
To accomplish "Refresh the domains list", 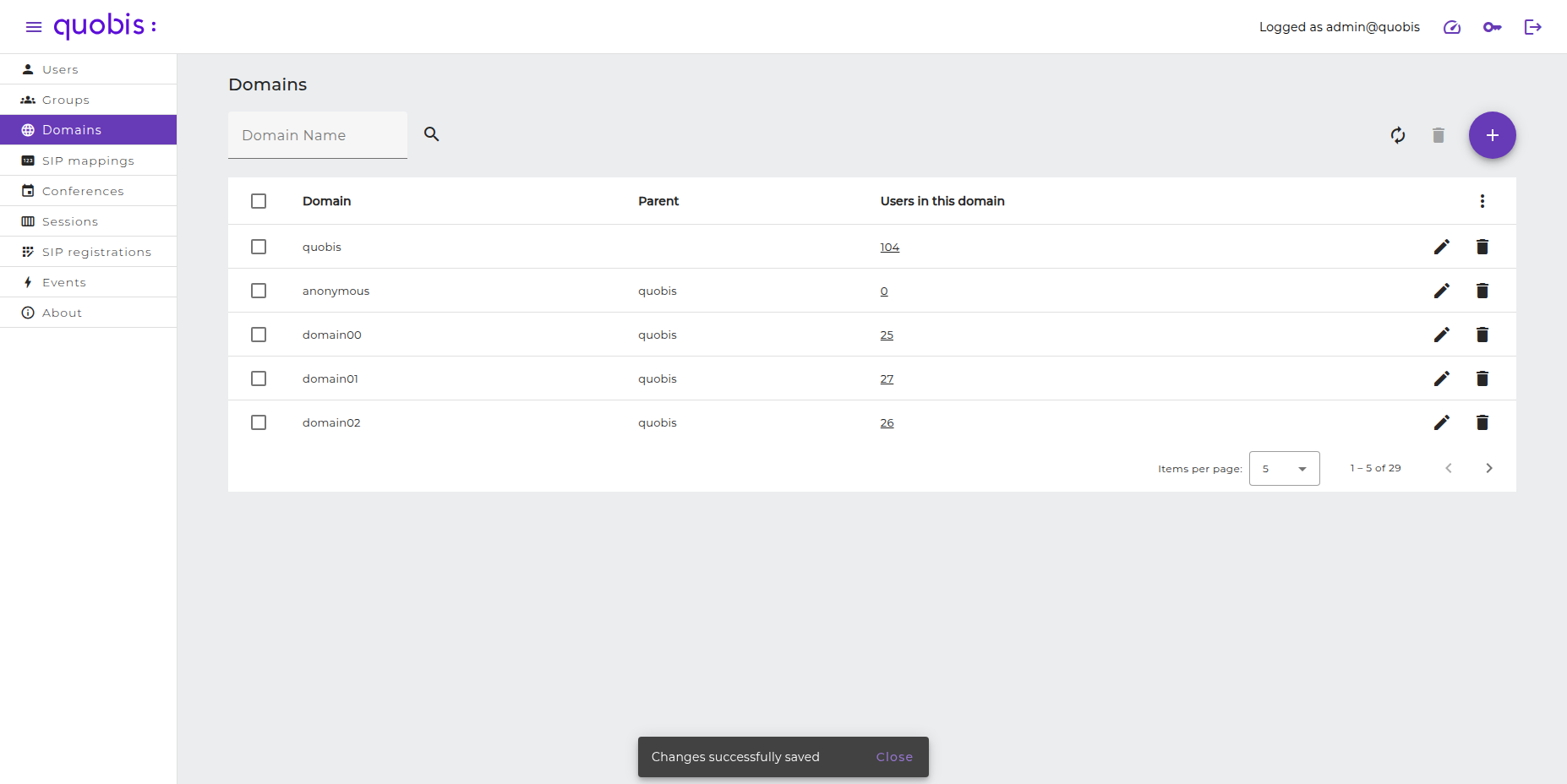I will click(1398, 135).
